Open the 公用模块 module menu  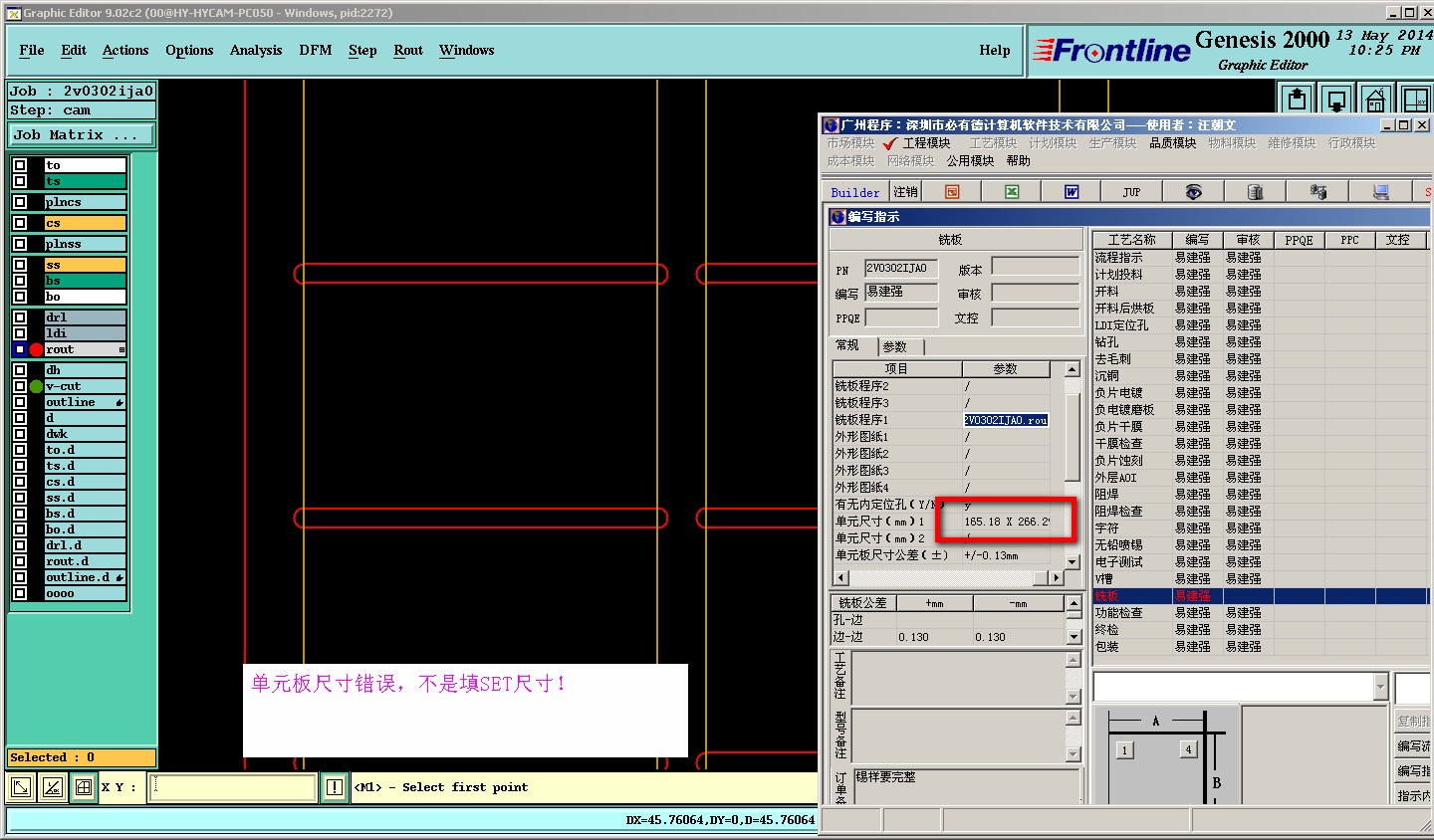pos(971,160)
